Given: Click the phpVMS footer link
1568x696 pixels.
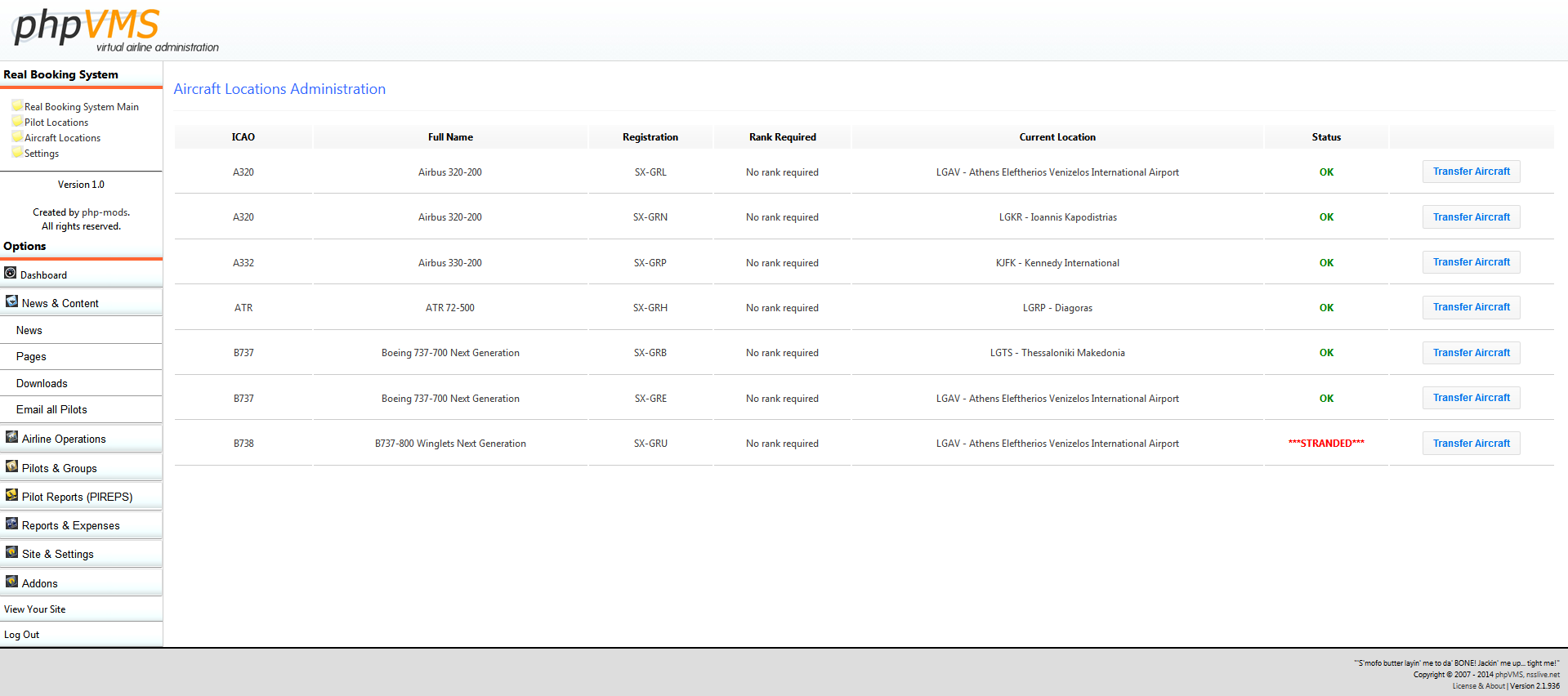Looking at the screenshot, I should point(1509,675).
